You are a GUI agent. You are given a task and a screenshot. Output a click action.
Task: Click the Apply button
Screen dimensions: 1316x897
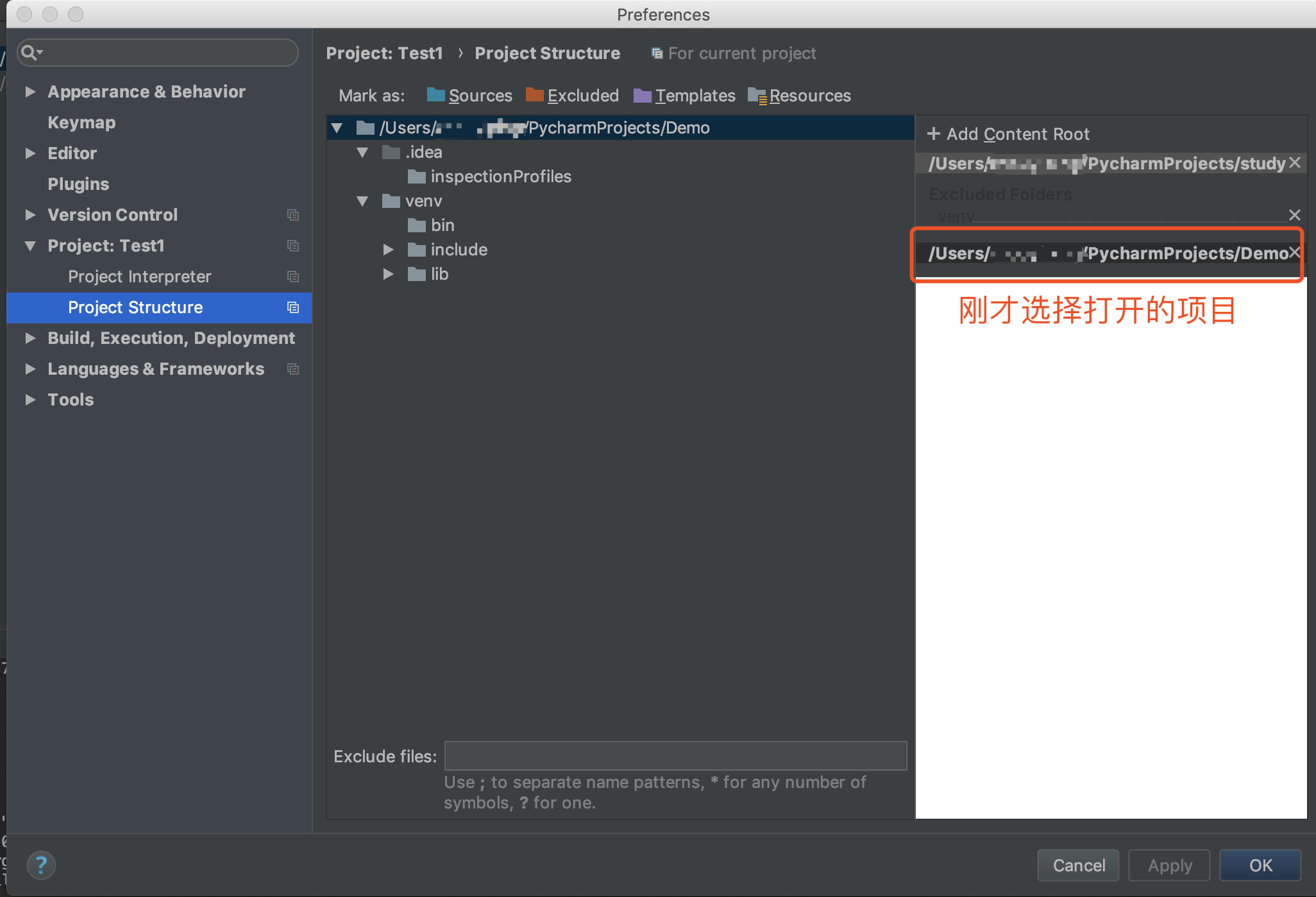(x=1168, y=865)
